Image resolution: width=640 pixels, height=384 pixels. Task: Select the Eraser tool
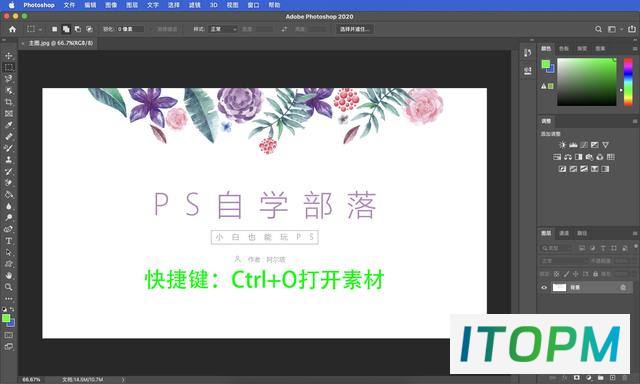pyautogui.click(x=9, y=183)
